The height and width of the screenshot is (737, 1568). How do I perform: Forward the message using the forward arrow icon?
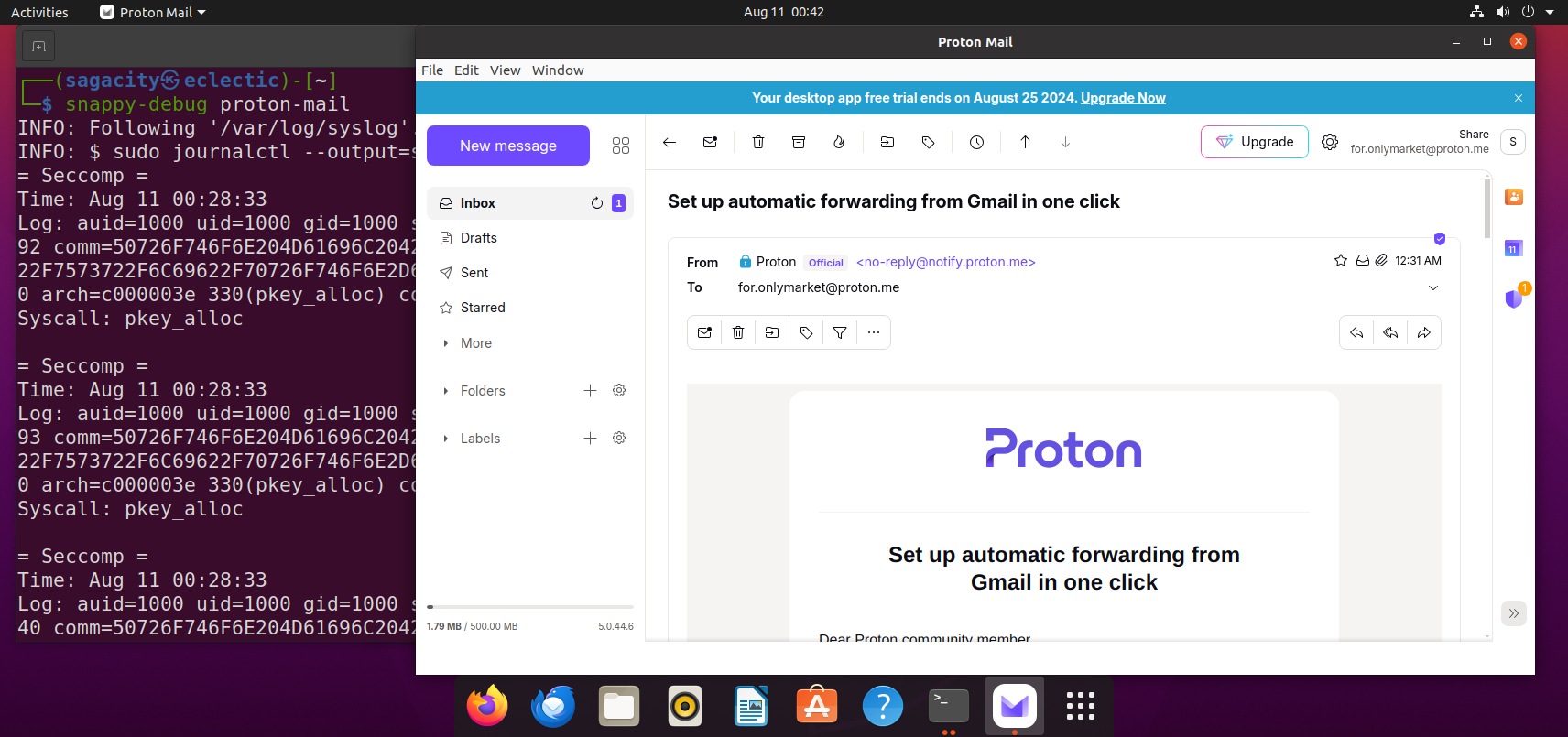[1424, 332]
